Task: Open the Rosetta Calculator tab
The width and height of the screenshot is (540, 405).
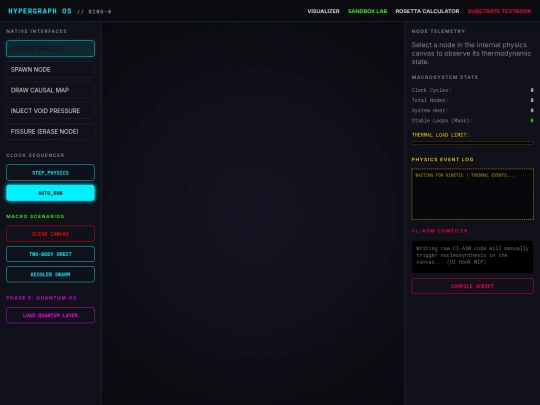Action: (x=427, y=11)
